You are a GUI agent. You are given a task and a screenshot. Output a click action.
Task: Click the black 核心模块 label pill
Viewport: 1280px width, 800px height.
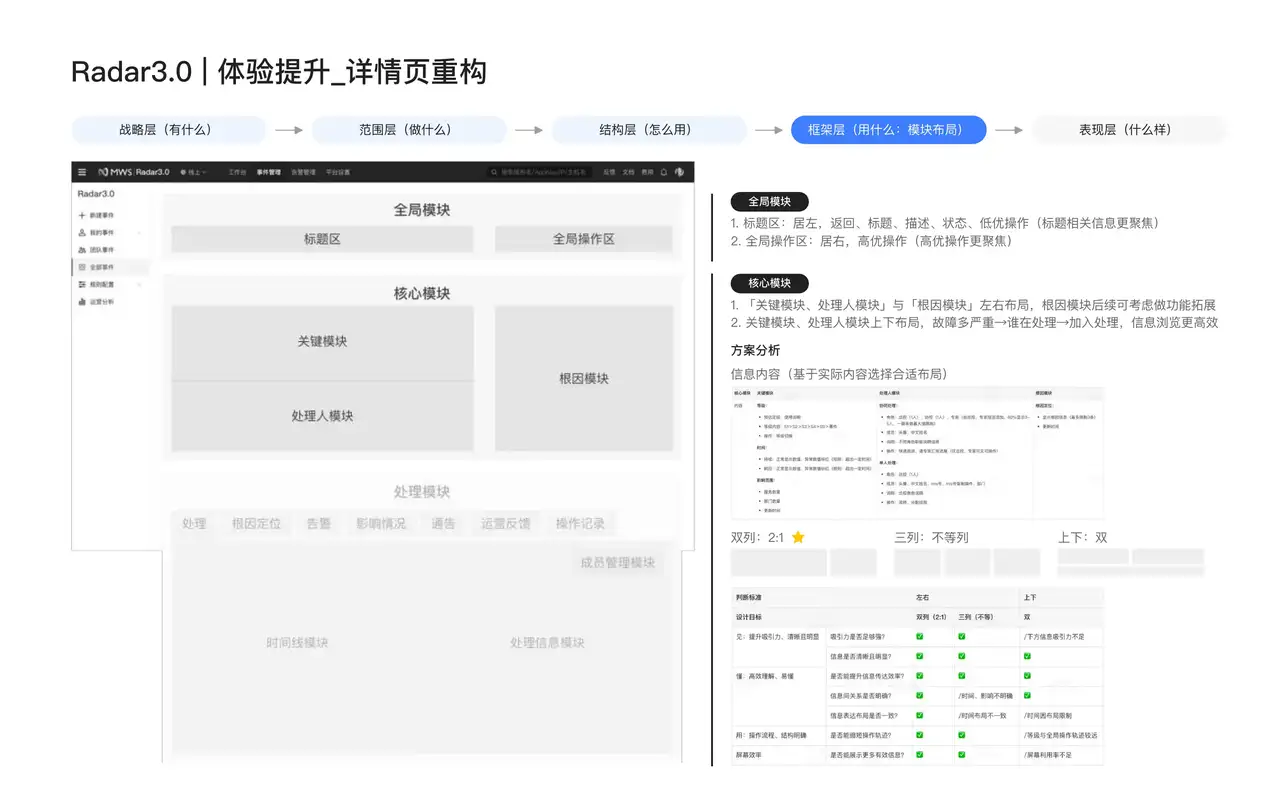pos(769,283)
